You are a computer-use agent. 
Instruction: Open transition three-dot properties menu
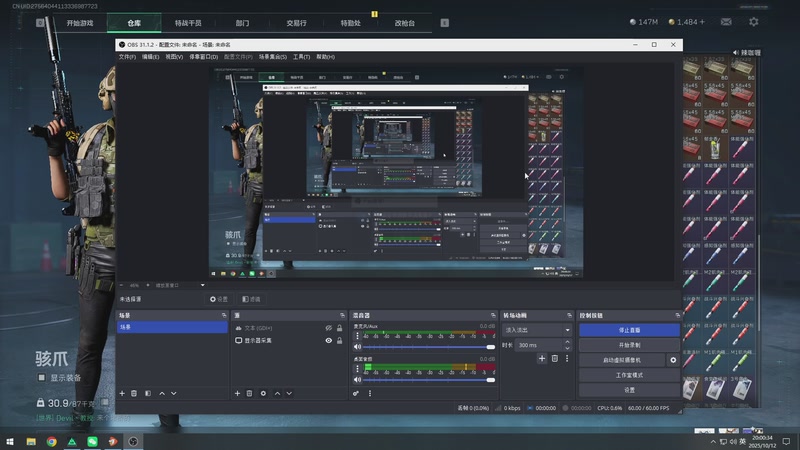pos(567,359)
